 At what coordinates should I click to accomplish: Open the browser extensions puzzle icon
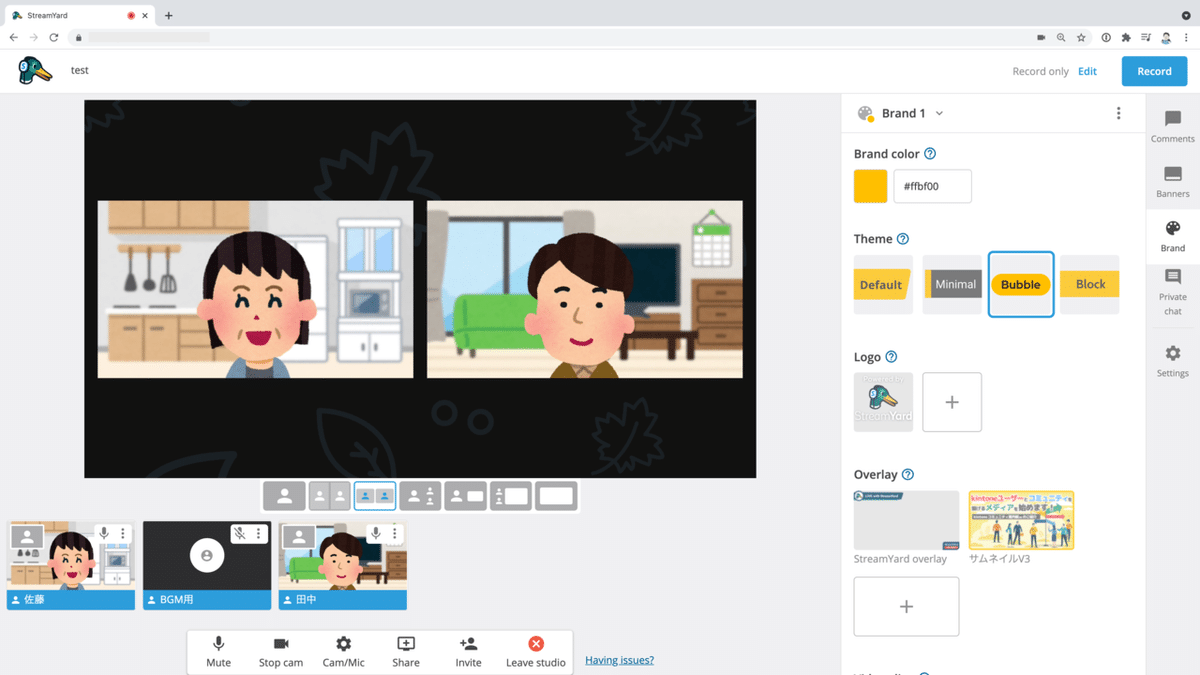[1126, 38]
